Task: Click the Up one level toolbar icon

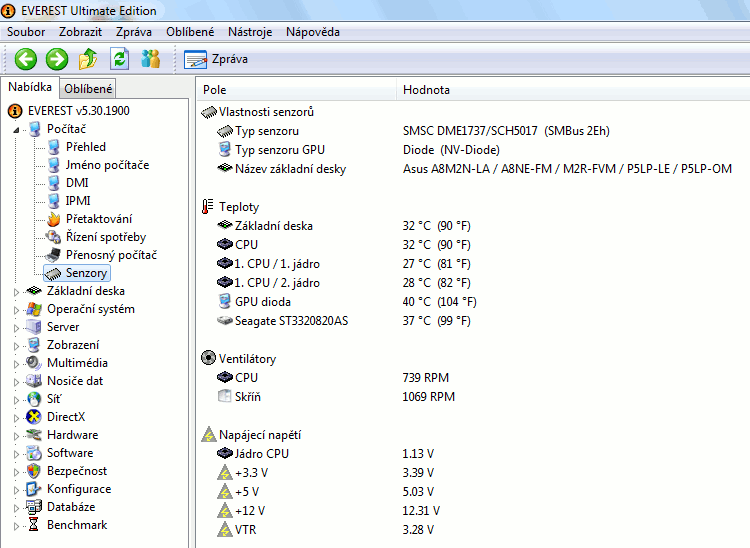Action: [x=89, y=59]
